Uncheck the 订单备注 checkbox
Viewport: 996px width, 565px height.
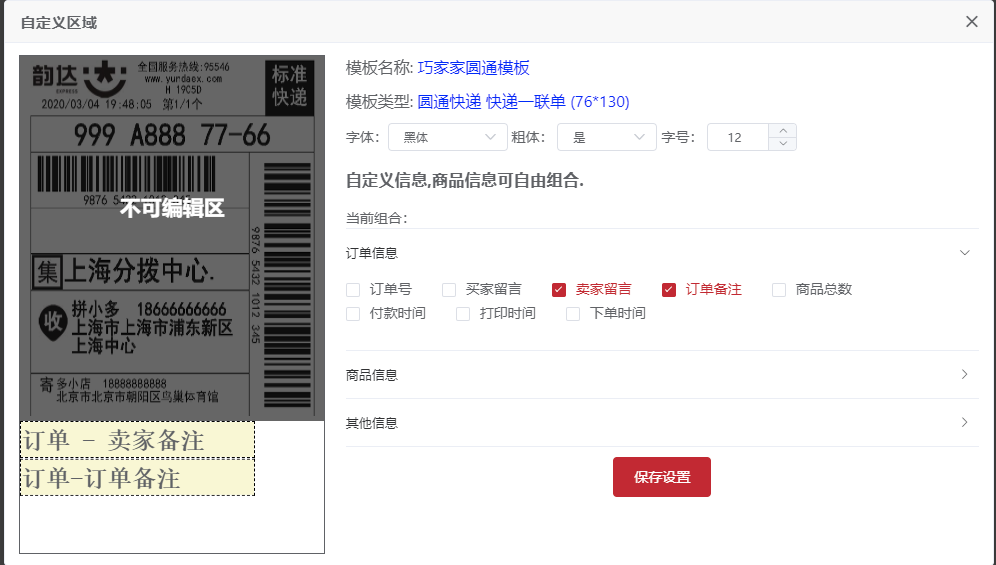(x=669, y=290)
